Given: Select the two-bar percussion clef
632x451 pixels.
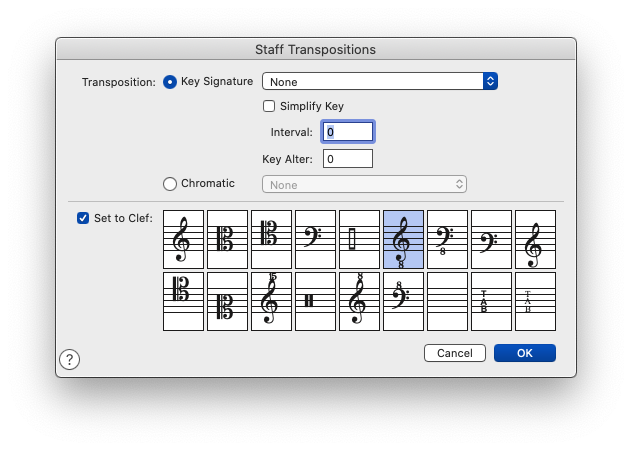Looking at the screenshot, I should (x=315, y=301).
